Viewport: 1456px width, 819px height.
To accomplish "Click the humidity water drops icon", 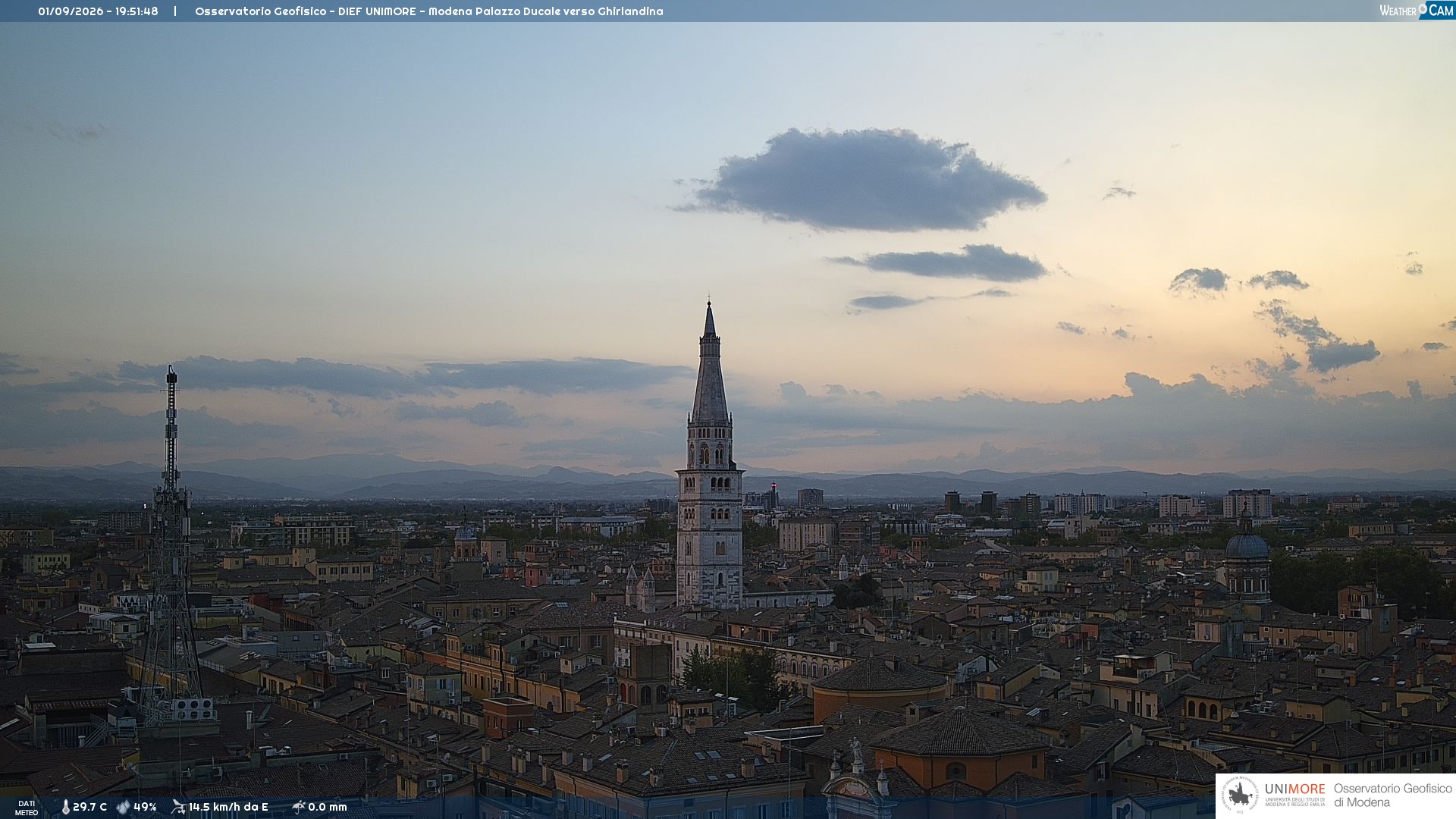I will 123,808.
